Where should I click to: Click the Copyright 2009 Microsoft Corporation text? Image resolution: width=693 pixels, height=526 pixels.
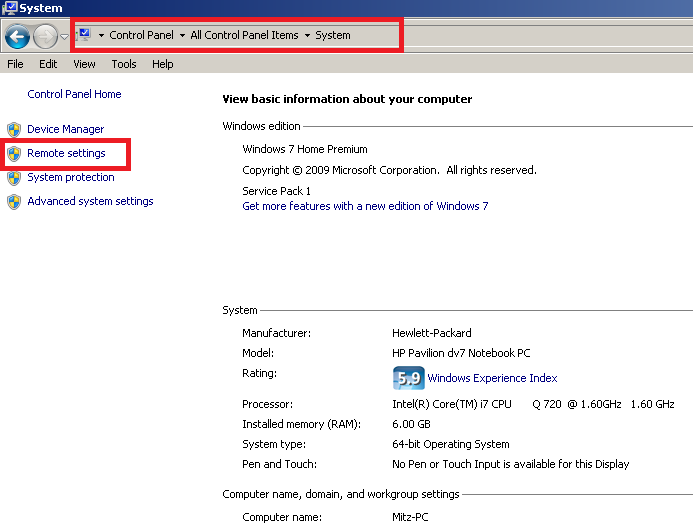(389, 170)
